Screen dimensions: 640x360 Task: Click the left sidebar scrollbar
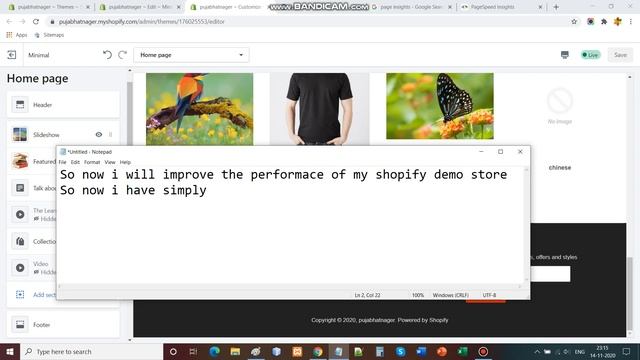click(130, 114)
